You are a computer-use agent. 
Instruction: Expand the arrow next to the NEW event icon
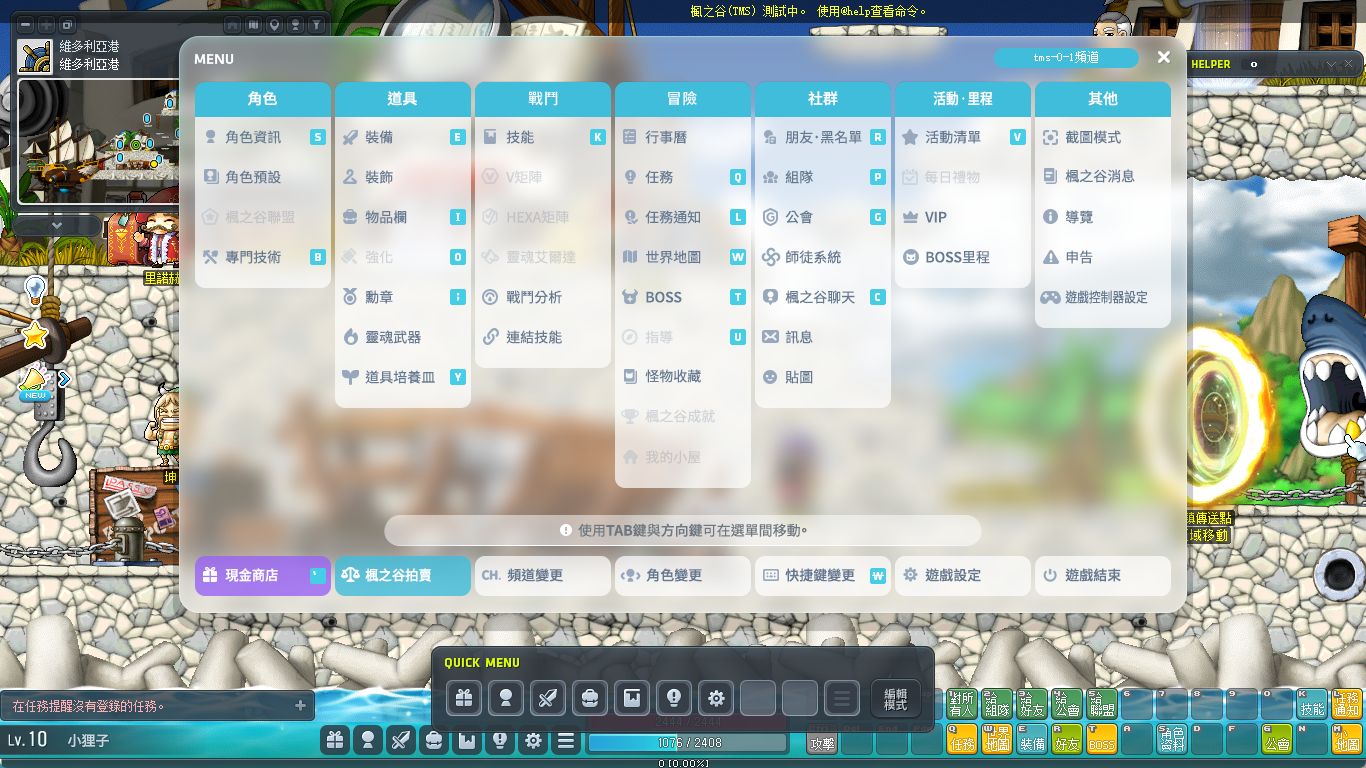65,379
